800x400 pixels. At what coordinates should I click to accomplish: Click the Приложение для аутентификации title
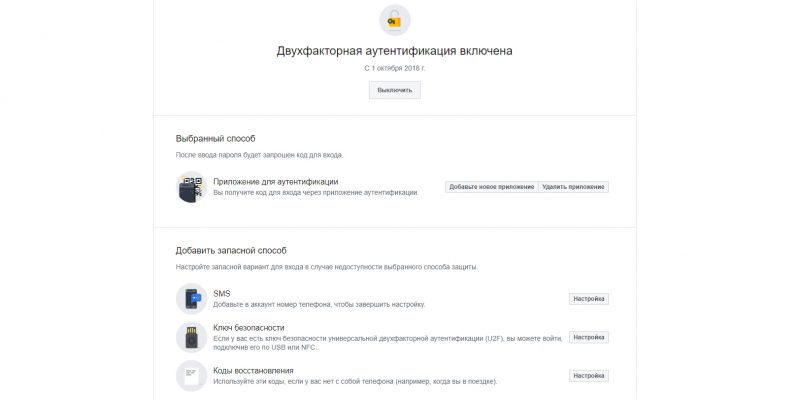point(276,181)
